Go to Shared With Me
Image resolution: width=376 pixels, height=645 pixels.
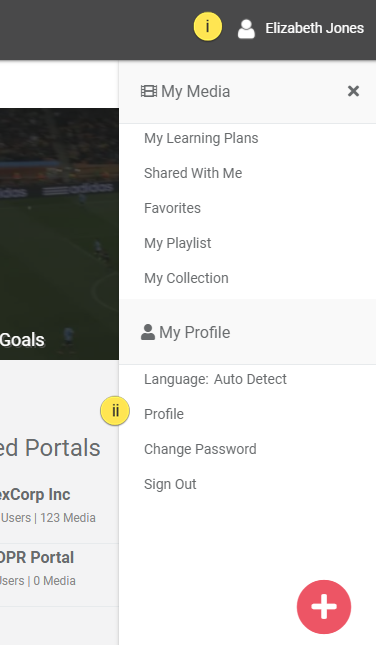193,173
